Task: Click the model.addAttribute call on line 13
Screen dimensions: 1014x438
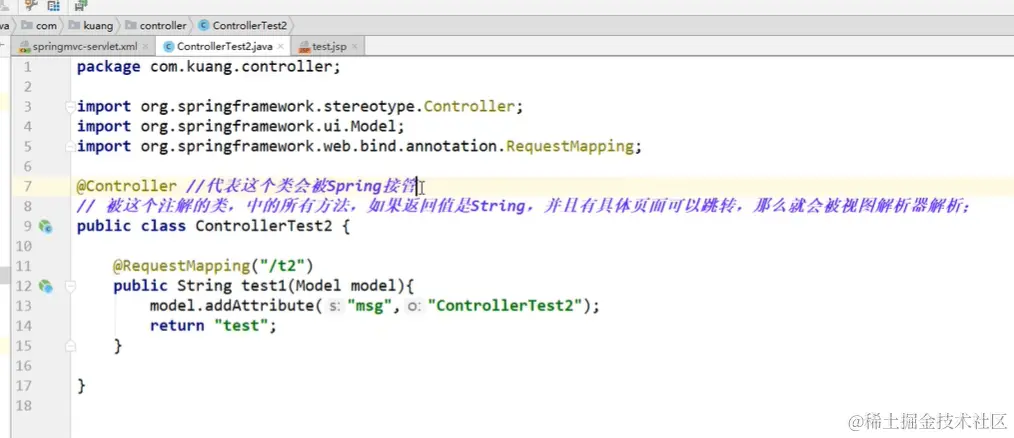Action: 375,305
